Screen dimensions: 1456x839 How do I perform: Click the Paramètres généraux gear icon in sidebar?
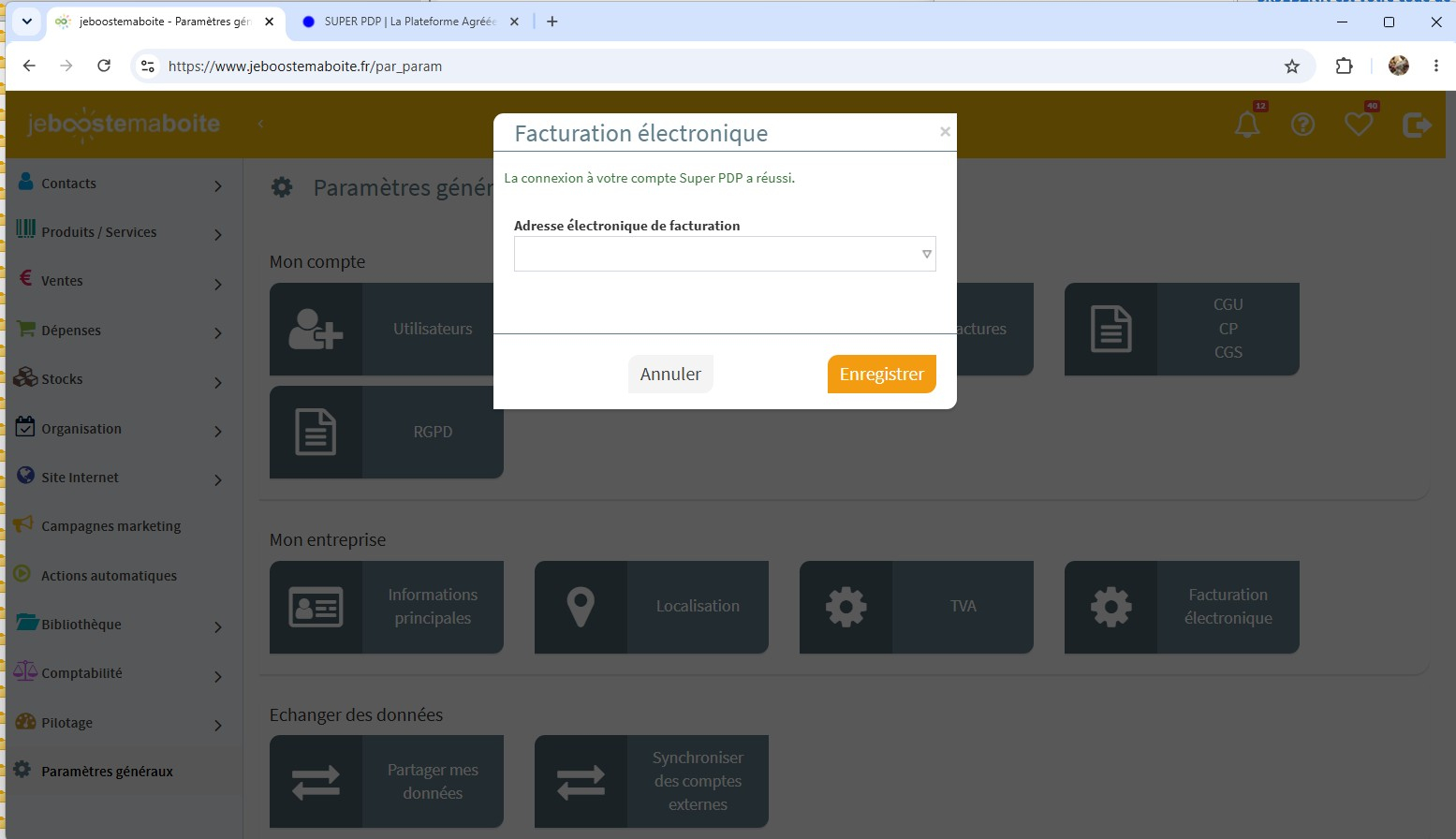(x=22, y=770)
